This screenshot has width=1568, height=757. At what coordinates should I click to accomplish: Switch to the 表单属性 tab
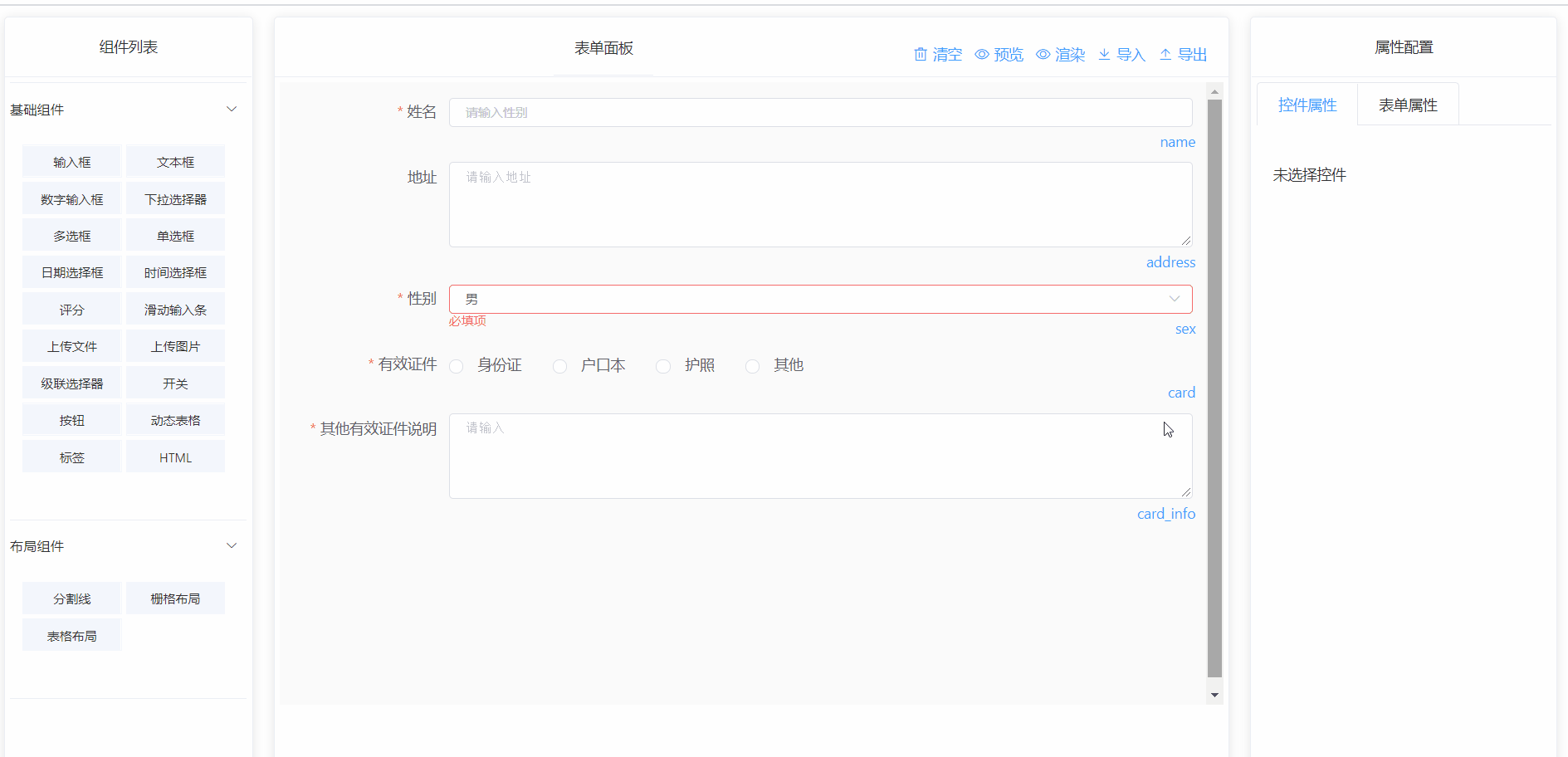point(1408,105)
